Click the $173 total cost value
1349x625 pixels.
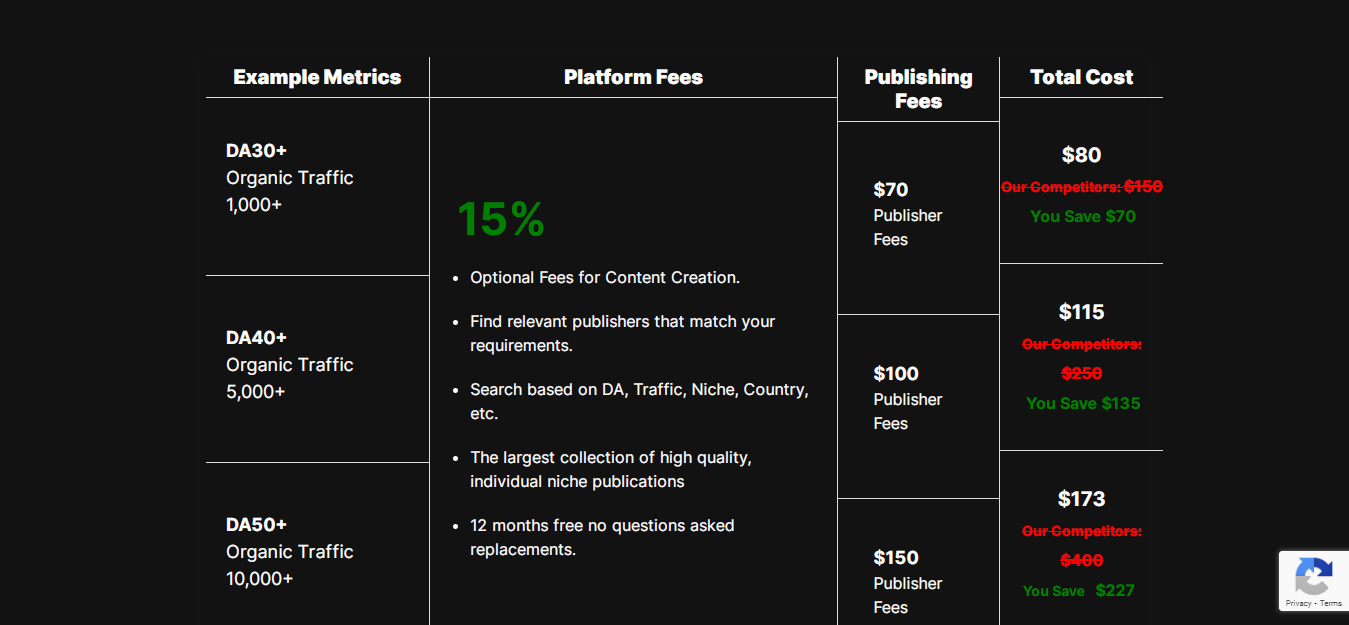1081,499
